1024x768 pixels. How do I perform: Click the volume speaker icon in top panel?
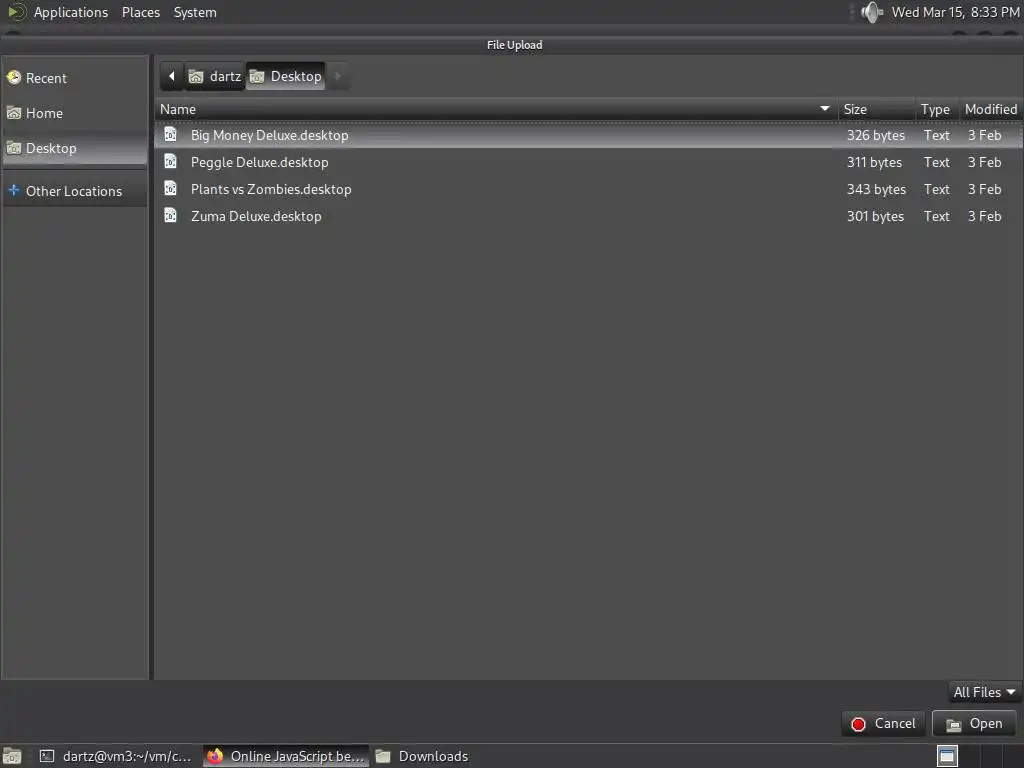tap(872, 12)
